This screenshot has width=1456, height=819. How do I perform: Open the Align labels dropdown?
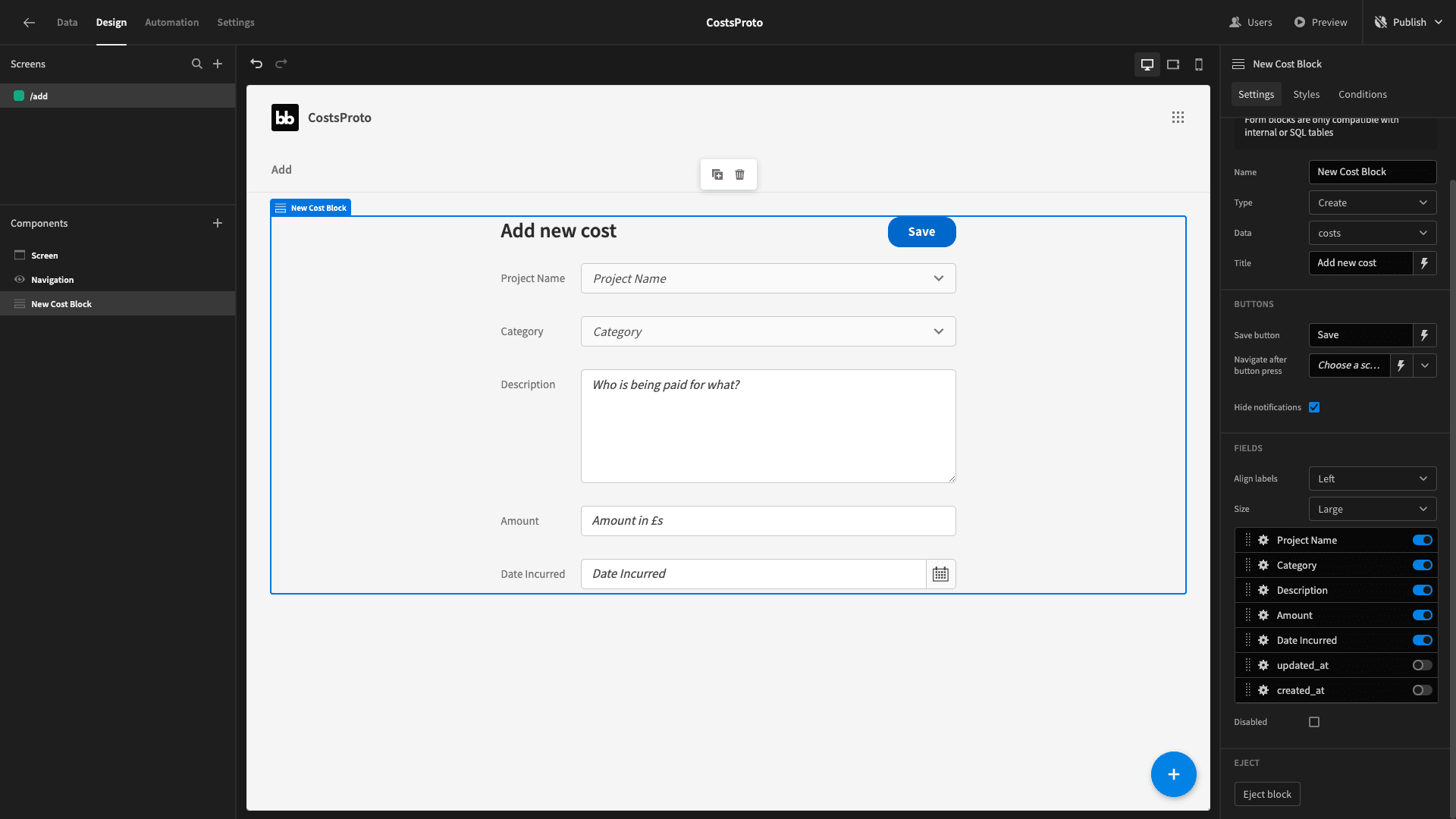[x=1373, y=479]
